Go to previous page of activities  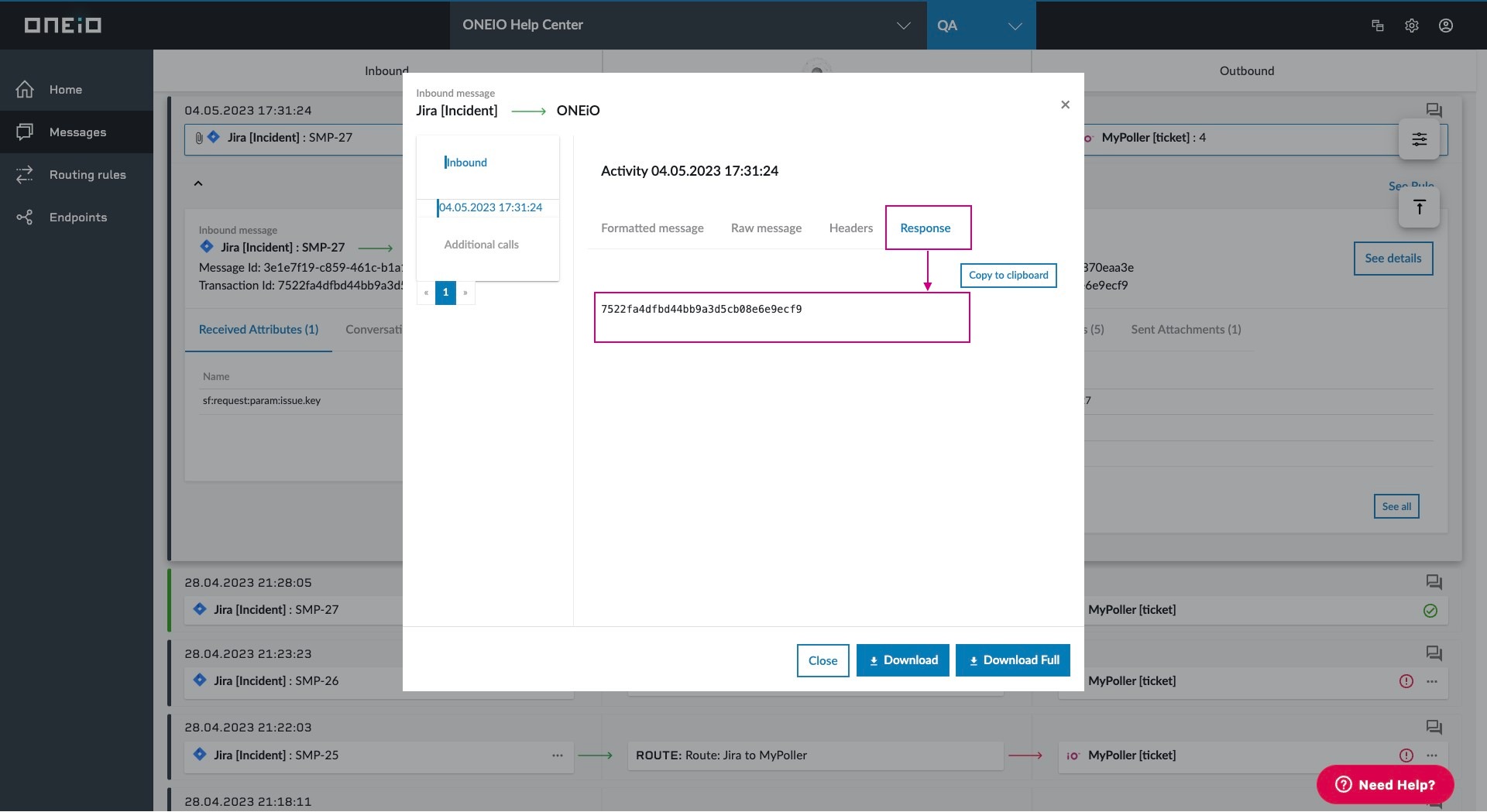pyautogui.click(x=426, y=293)
